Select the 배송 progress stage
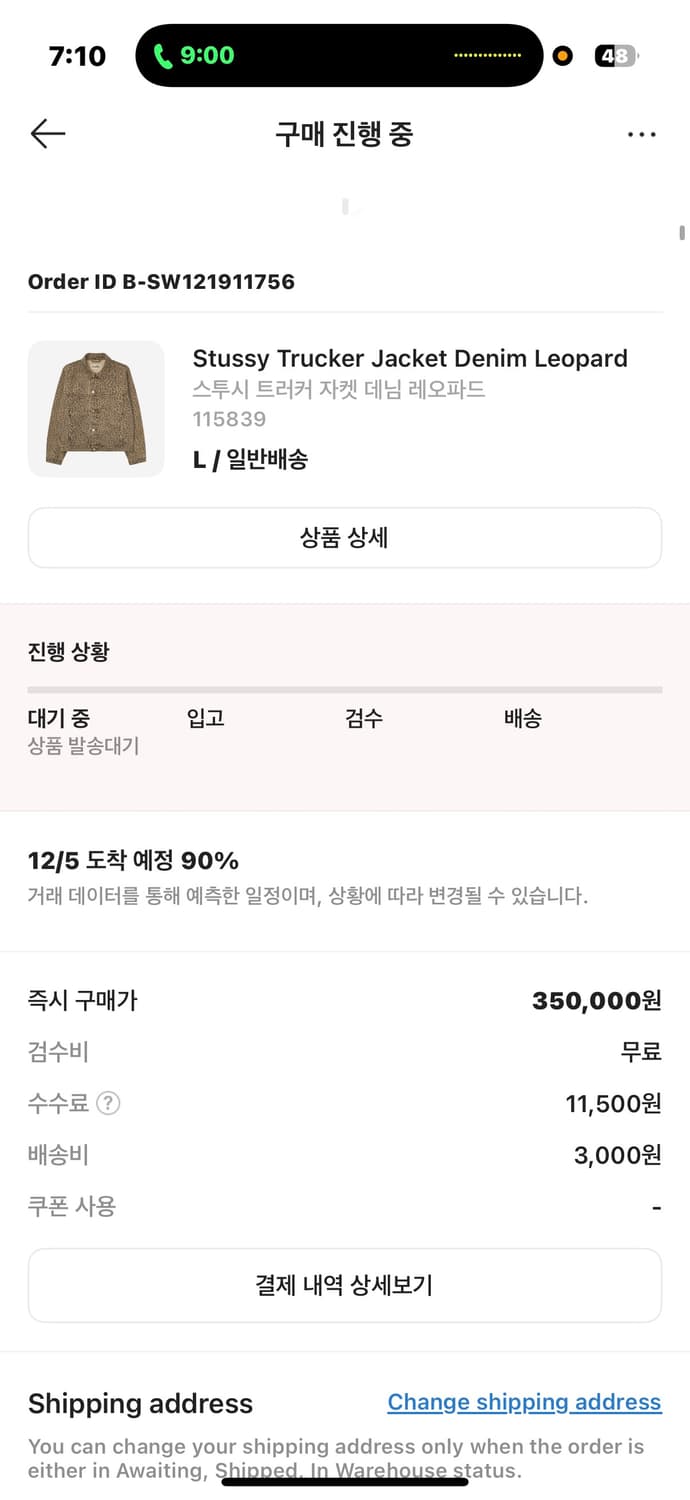 [x=522, y=718]
